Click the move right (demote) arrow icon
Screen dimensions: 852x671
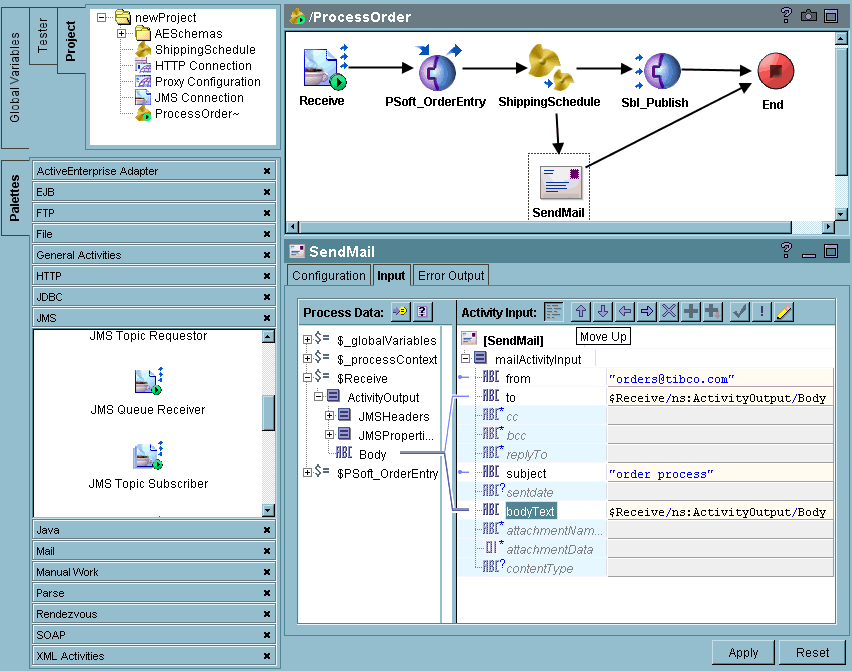(x=647, y=311)
